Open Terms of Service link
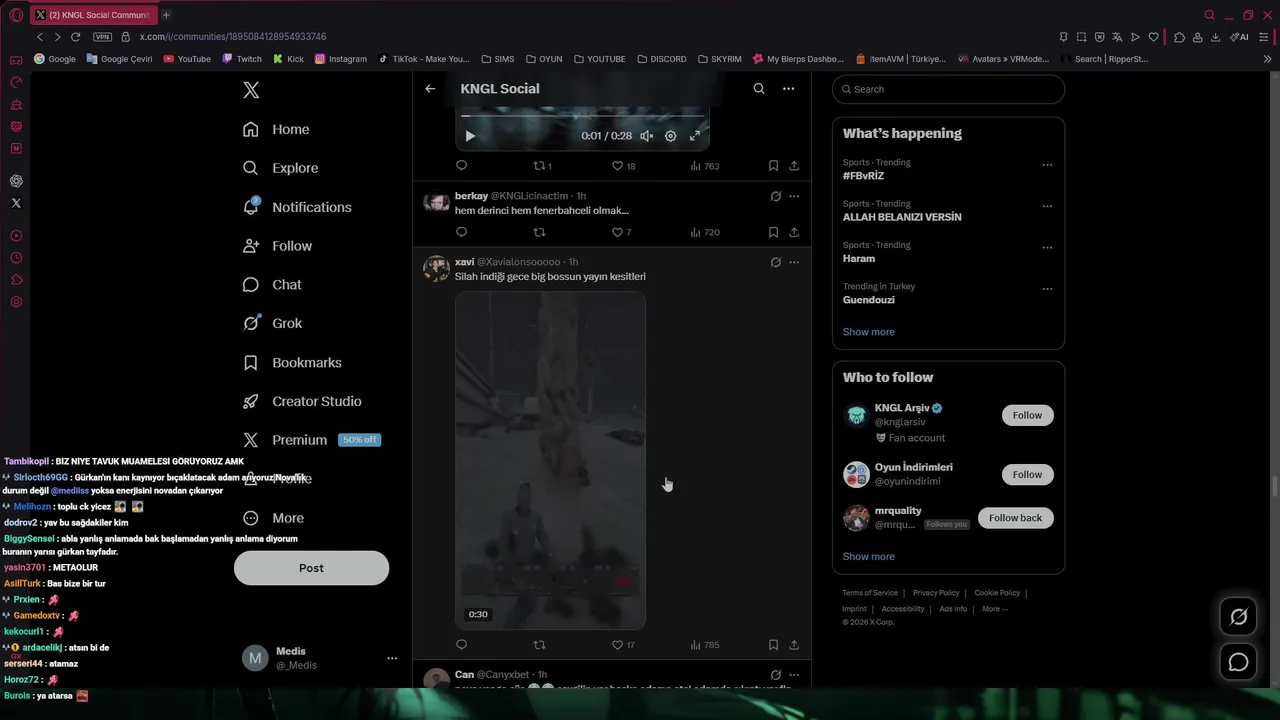Viewport: 1280px width, 720px height. 870,593
